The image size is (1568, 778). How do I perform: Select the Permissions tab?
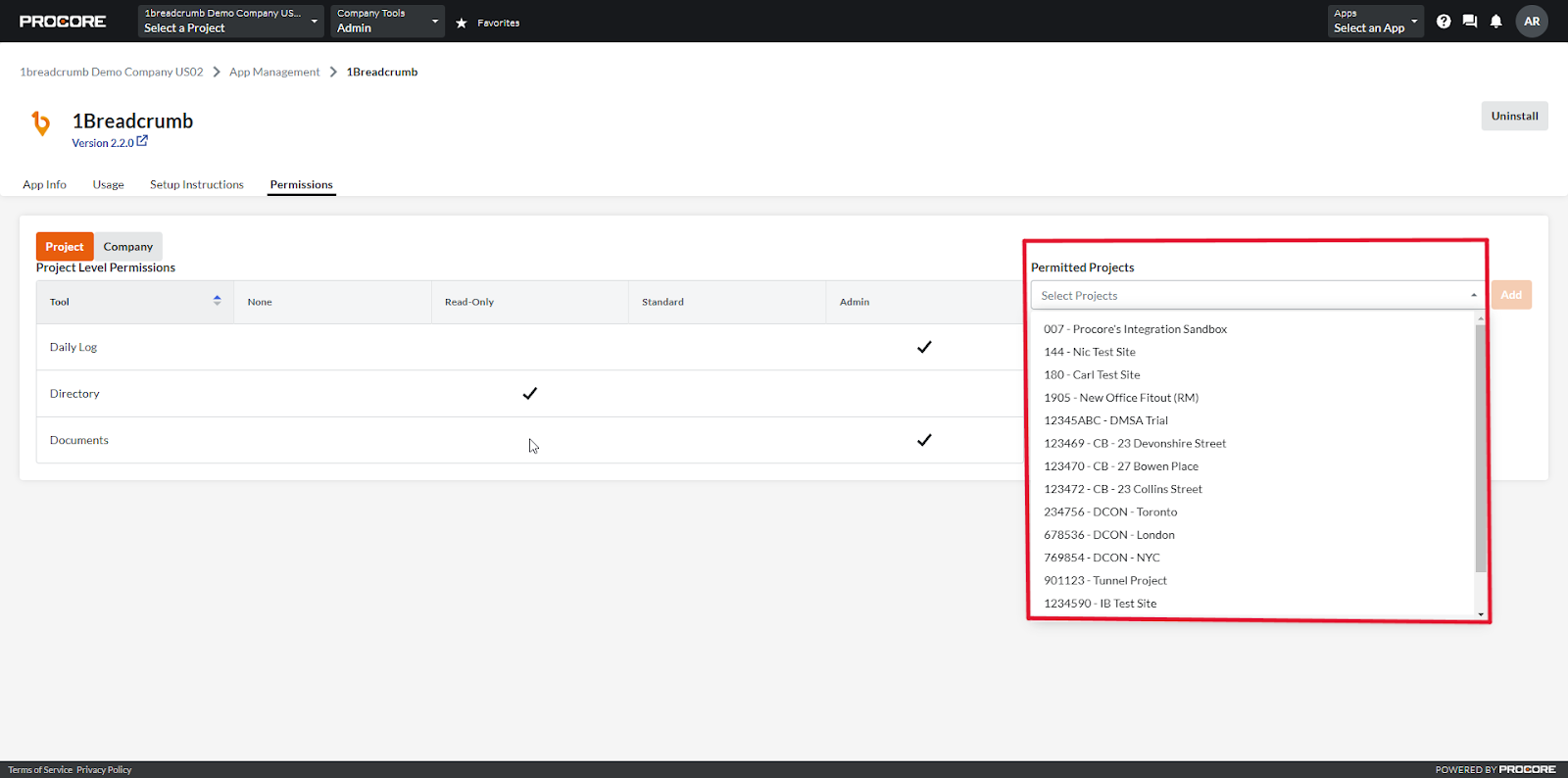302,184
